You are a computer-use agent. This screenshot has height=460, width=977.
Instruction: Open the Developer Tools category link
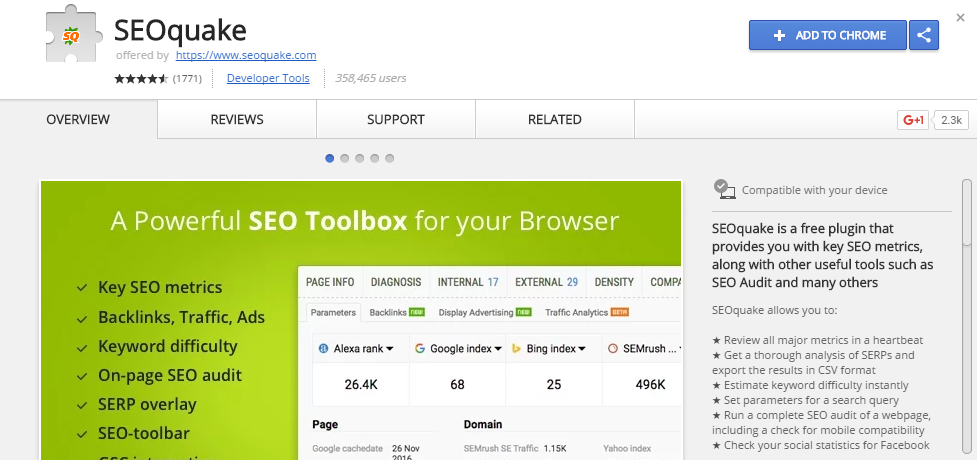268,78
